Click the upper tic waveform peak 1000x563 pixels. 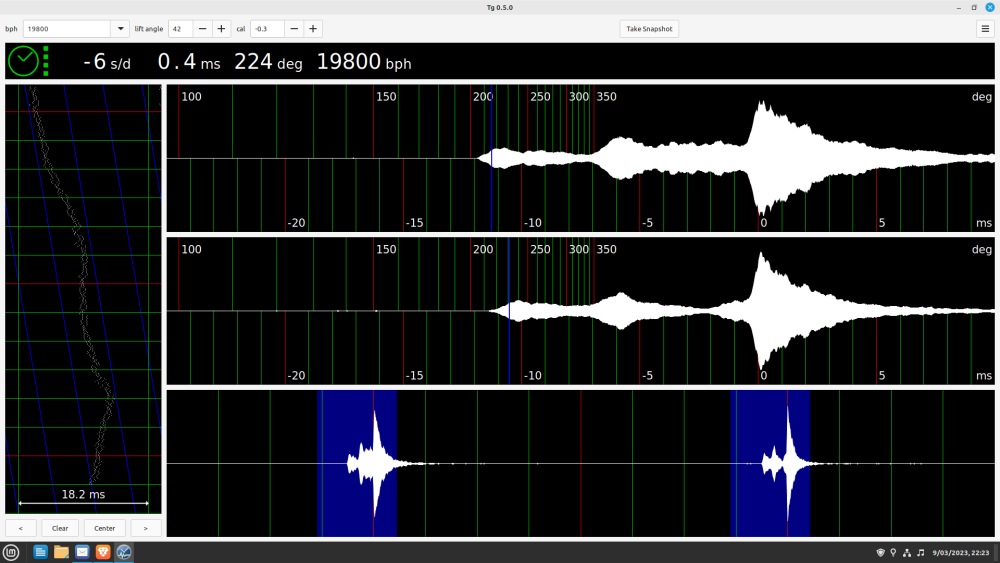761,157
